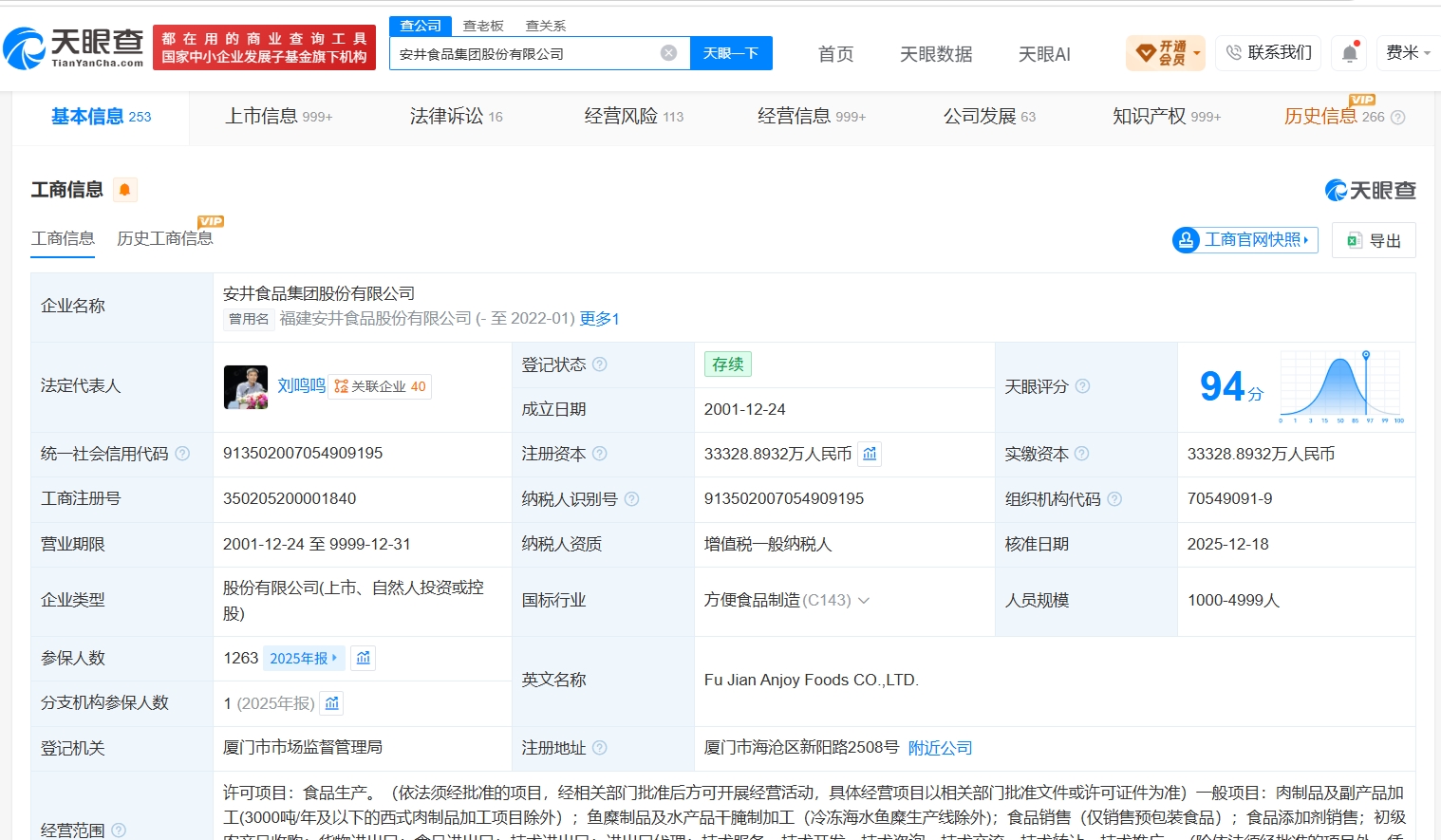The width and height of the screenshot is (1441, 840).
Task: Open help icon next to 天眼评分
Action: click(x=1082, y=386)
